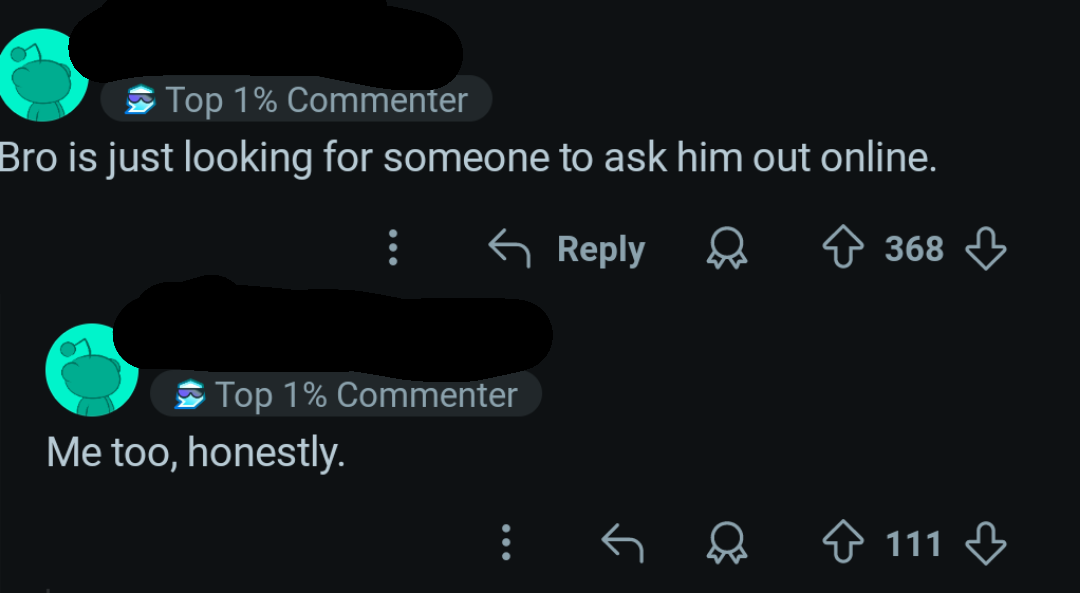Select the 368 vote count

(914, 248)
